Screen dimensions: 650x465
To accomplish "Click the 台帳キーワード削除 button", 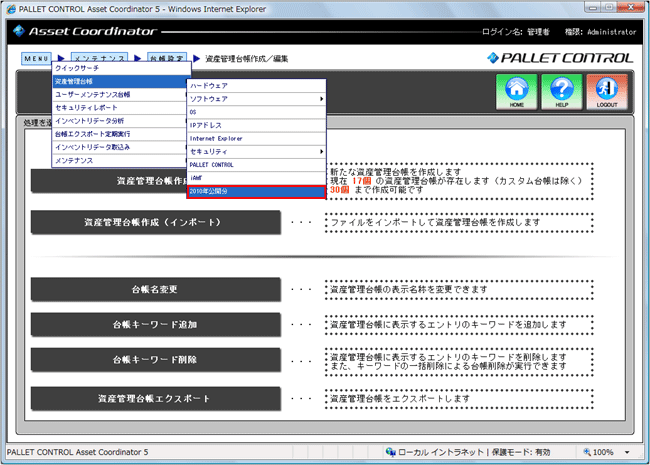I will (156, 360).
